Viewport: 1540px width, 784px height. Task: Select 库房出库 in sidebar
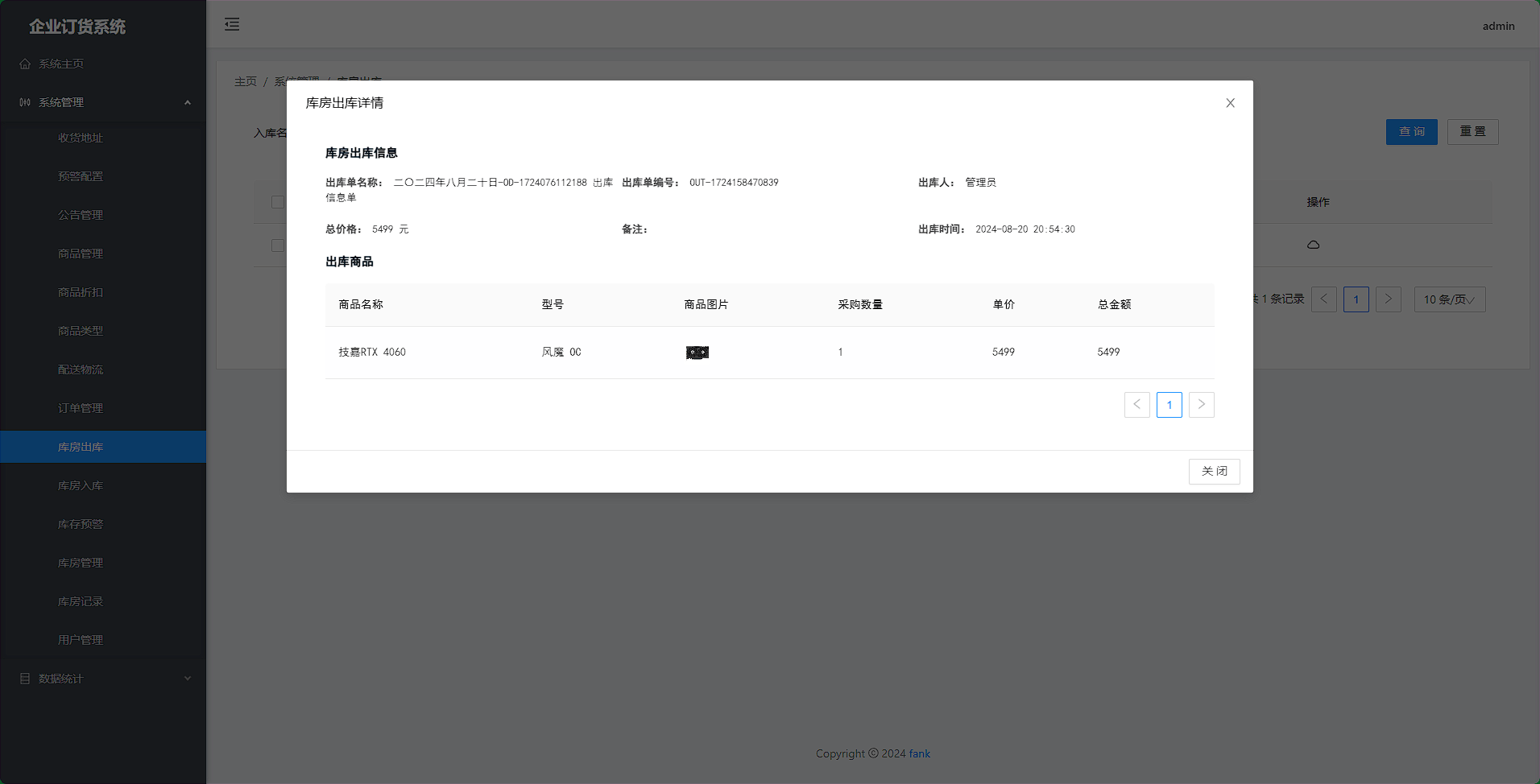coord(103,447)
